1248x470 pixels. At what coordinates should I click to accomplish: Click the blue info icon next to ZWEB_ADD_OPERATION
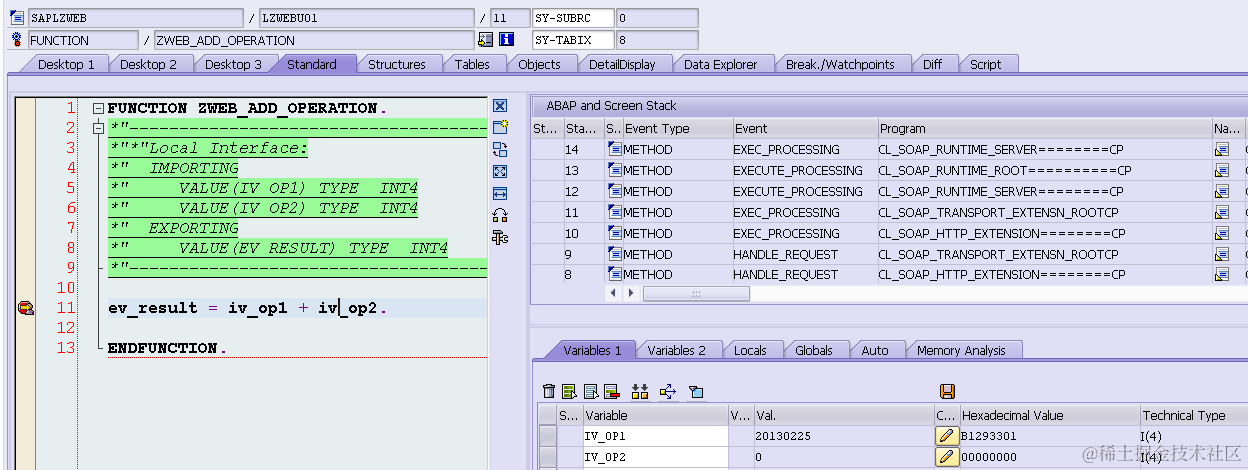(x=506, y=40)
